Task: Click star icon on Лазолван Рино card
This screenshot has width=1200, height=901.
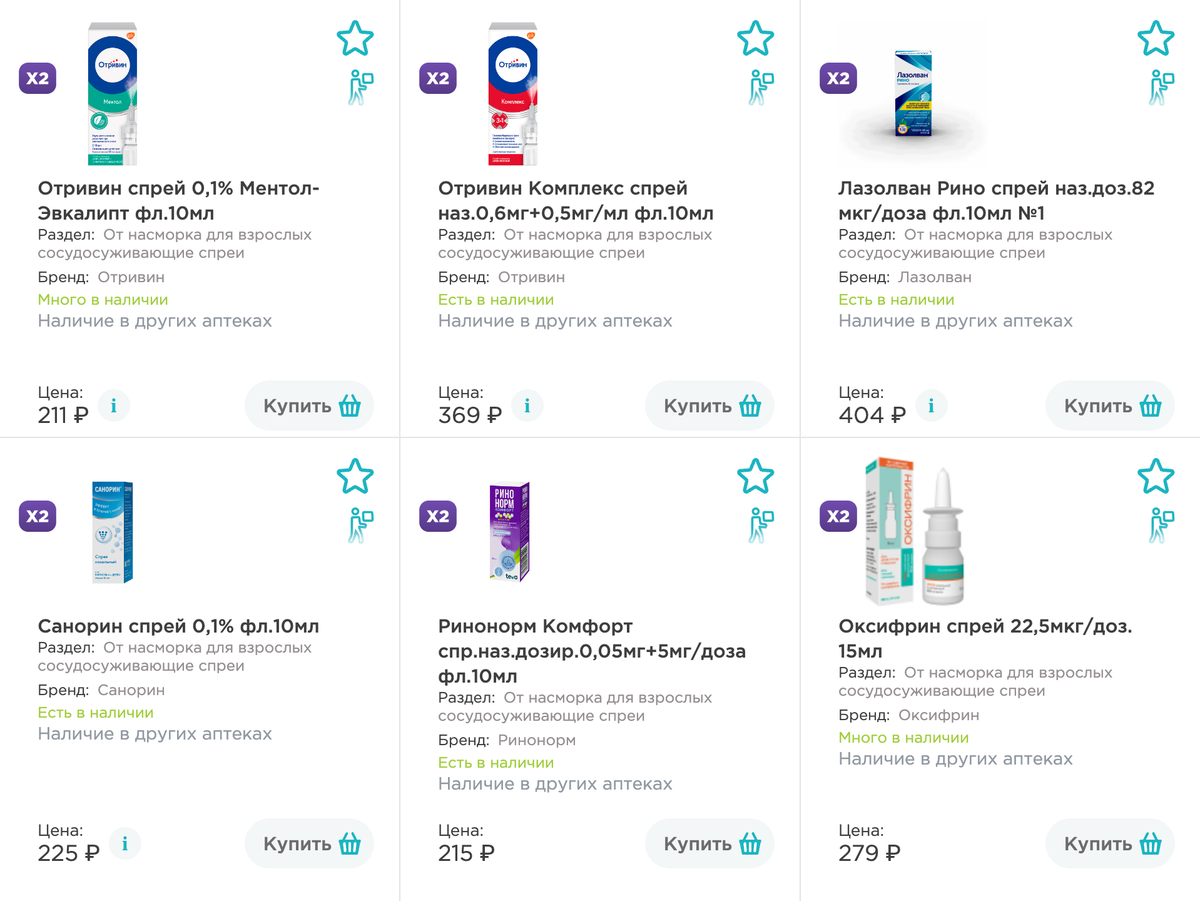Action: (1155, 39)
